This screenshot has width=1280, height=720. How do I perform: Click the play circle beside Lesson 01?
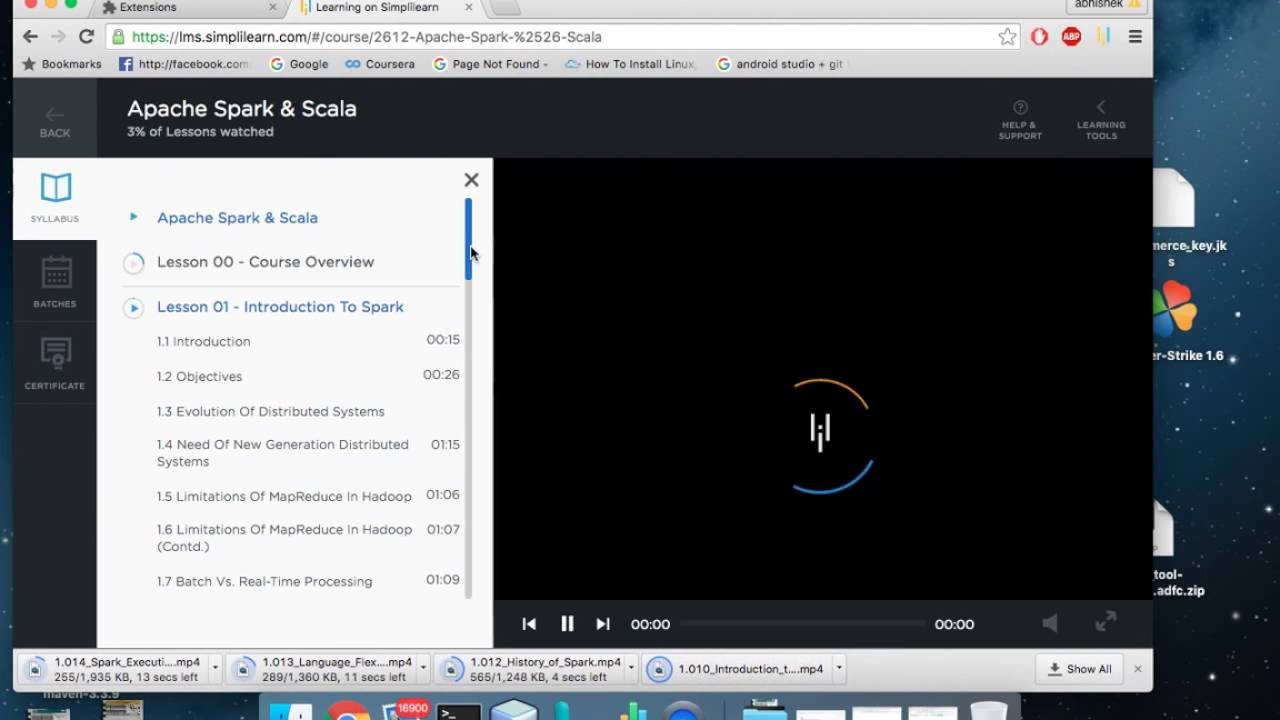[x=133, y=307]
